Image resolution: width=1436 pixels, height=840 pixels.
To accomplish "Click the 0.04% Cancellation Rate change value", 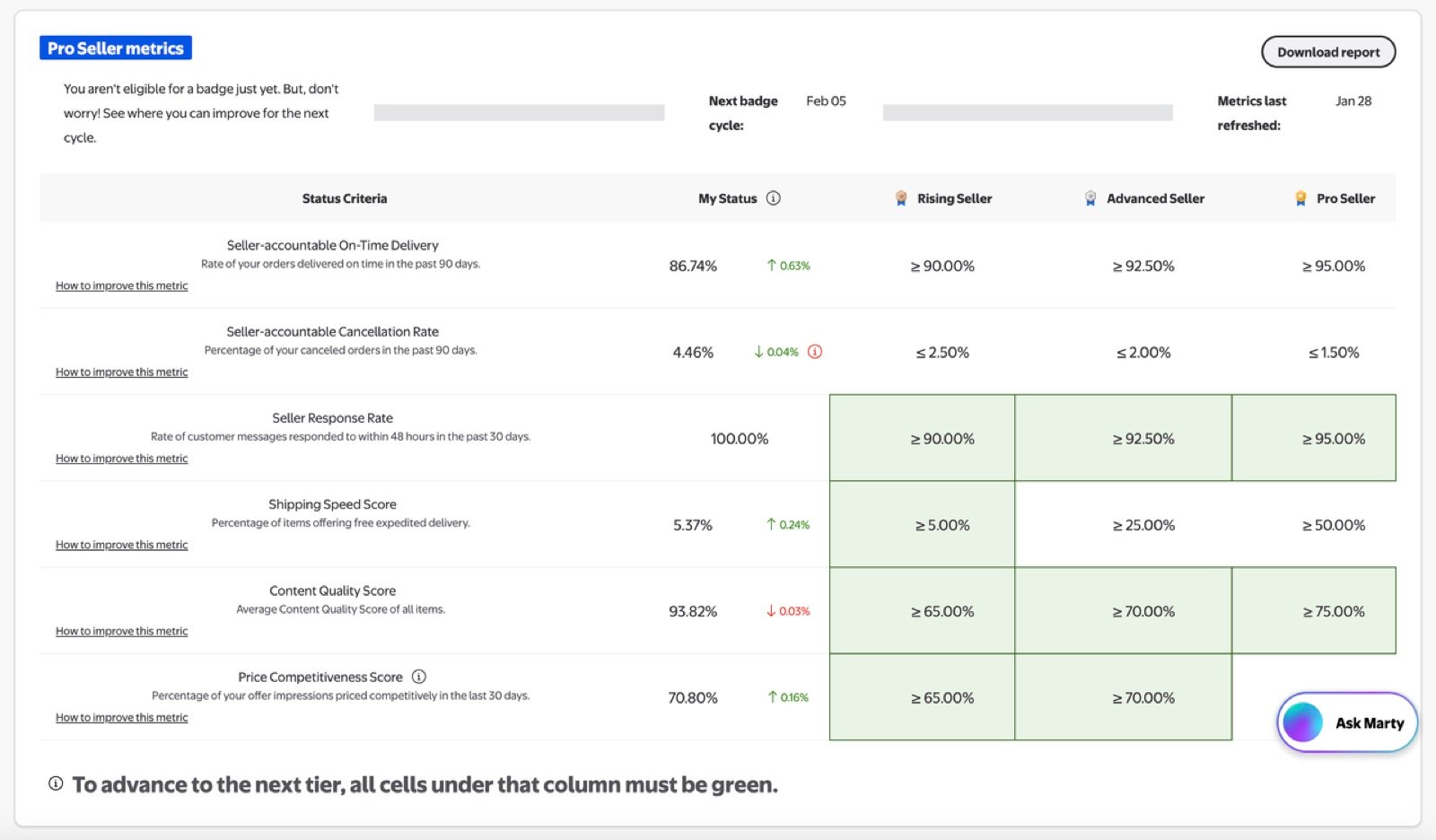I will pyautogui.click(x=783, y=352).
